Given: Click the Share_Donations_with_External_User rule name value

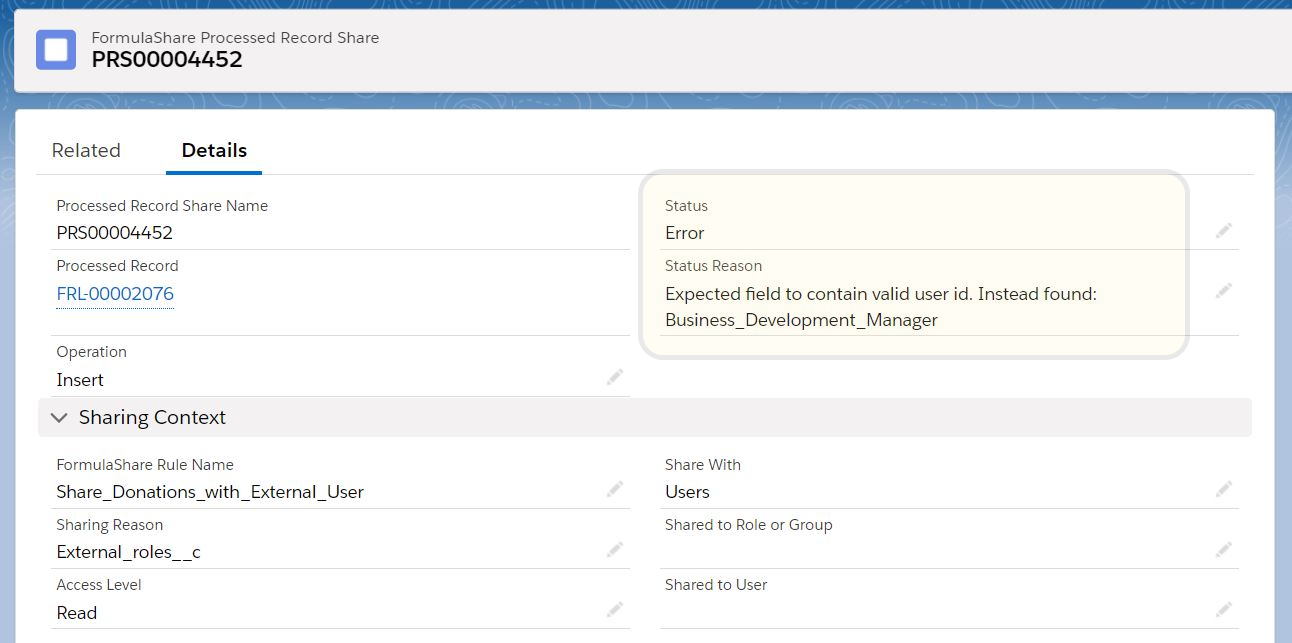Looking at the screenshot, I should (210, 492).
